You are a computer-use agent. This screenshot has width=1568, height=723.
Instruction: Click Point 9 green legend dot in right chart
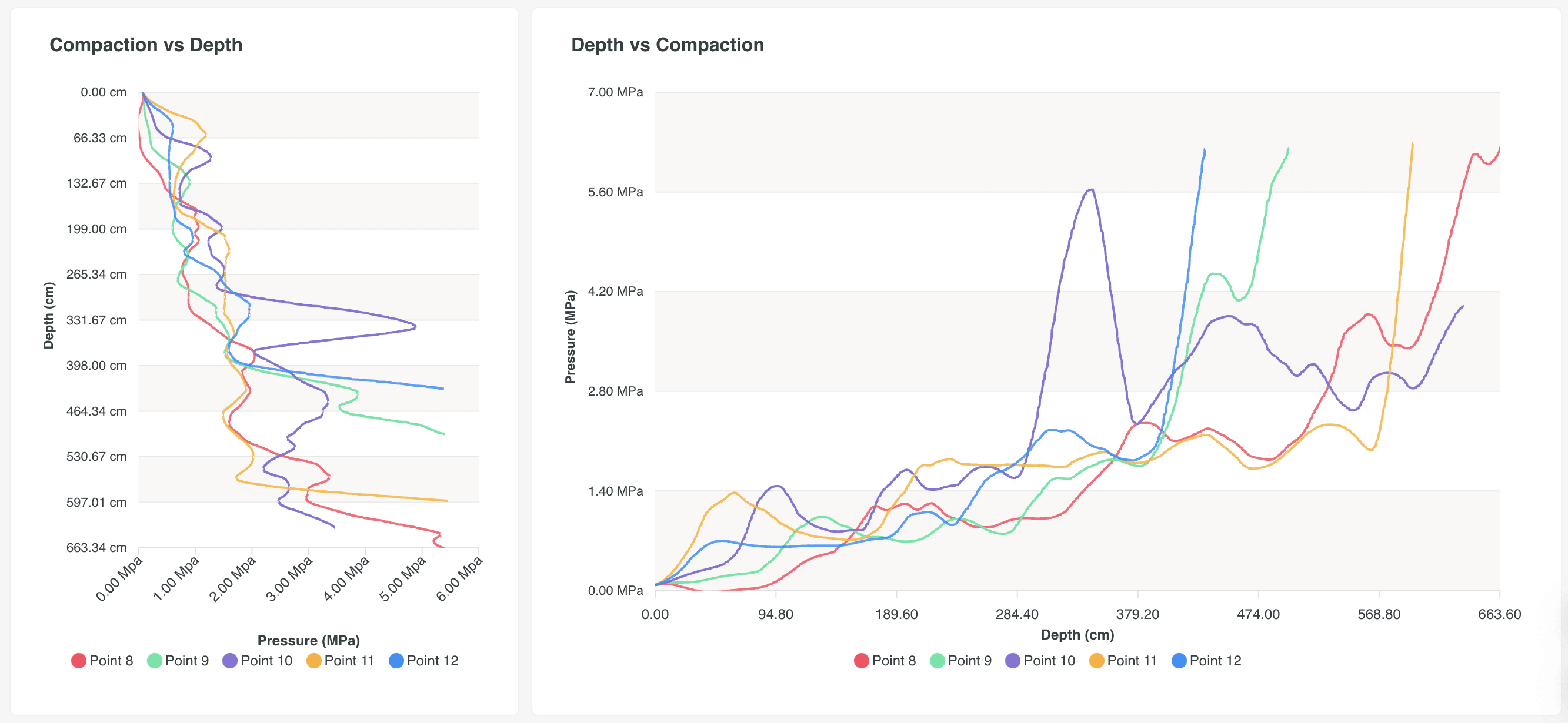(938, 661)
